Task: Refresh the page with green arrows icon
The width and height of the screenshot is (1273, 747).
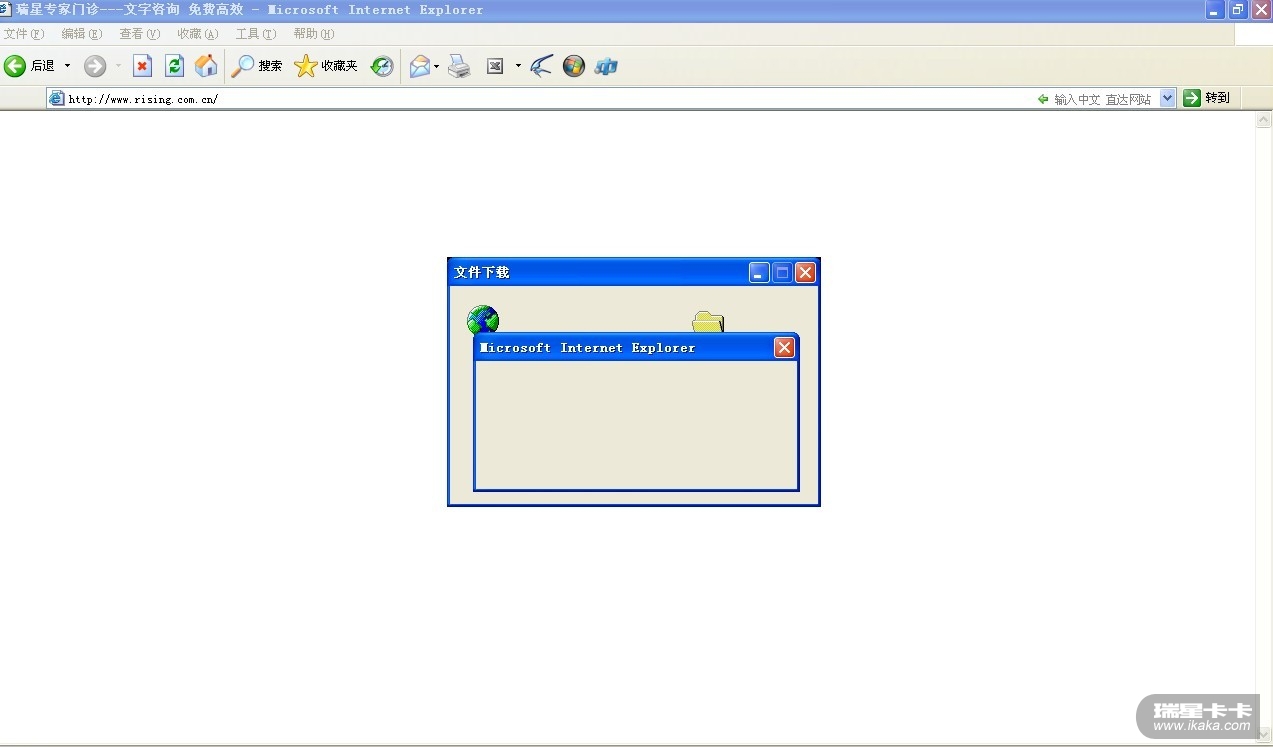Action: 174,66
